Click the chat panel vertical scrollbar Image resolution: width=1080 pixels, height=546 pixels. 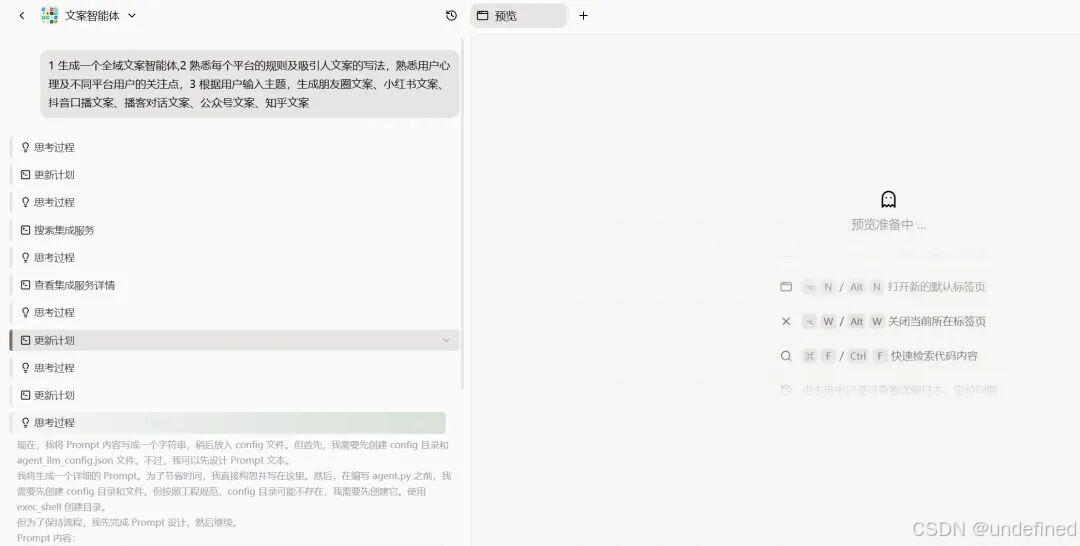pyautogui.click(x=462, y=213)
